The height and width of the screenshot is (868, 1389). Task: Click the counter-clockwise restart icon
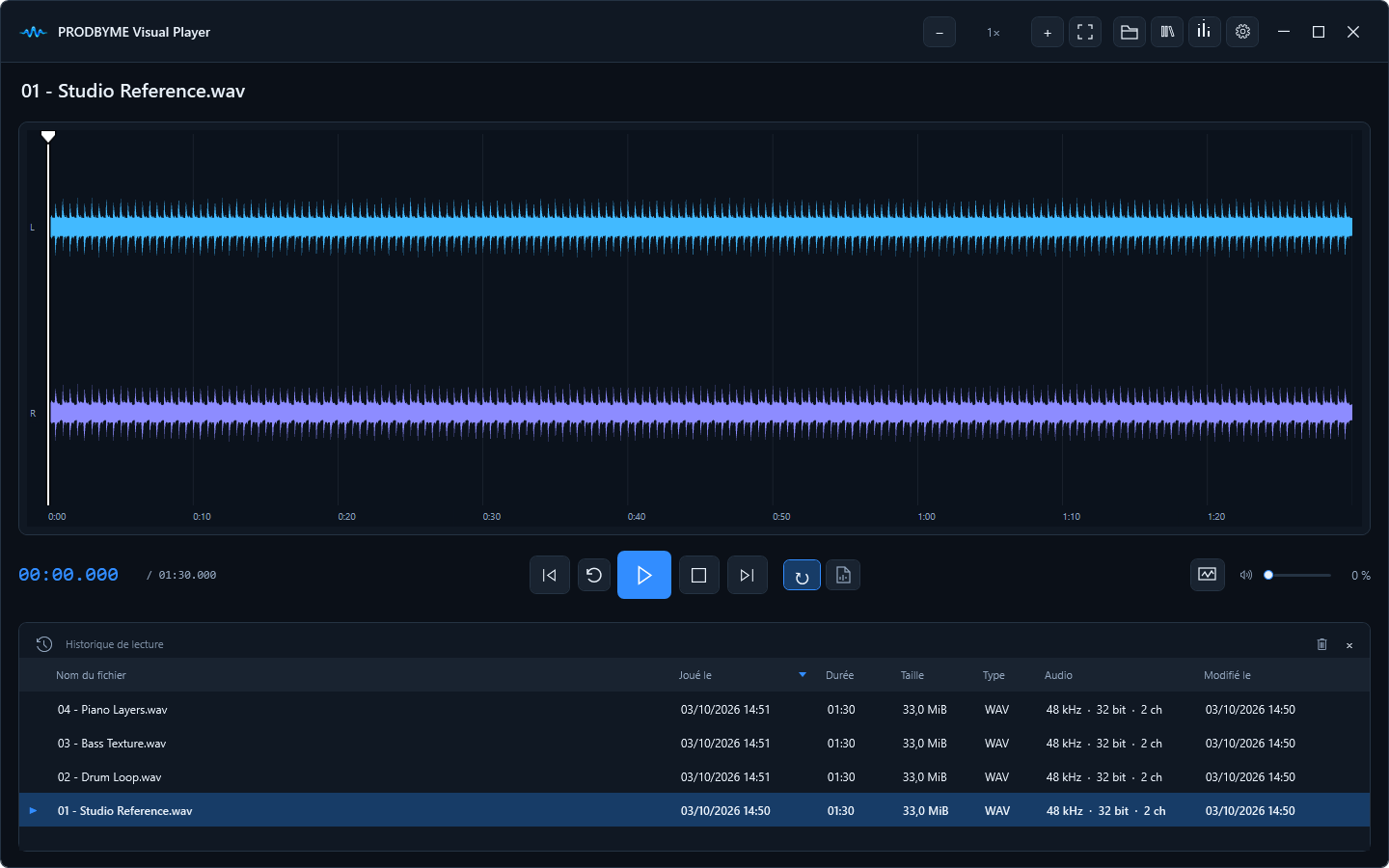pyautogui.click(x=594, y=575)
